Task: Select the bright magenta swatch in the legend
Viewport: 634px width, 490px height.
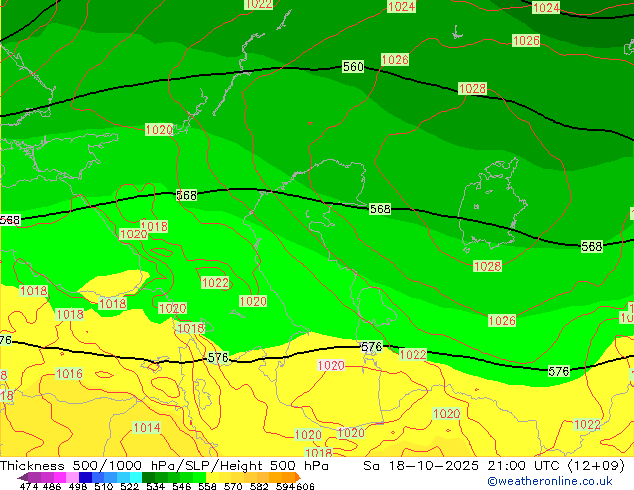Action: tap(60, 477)
